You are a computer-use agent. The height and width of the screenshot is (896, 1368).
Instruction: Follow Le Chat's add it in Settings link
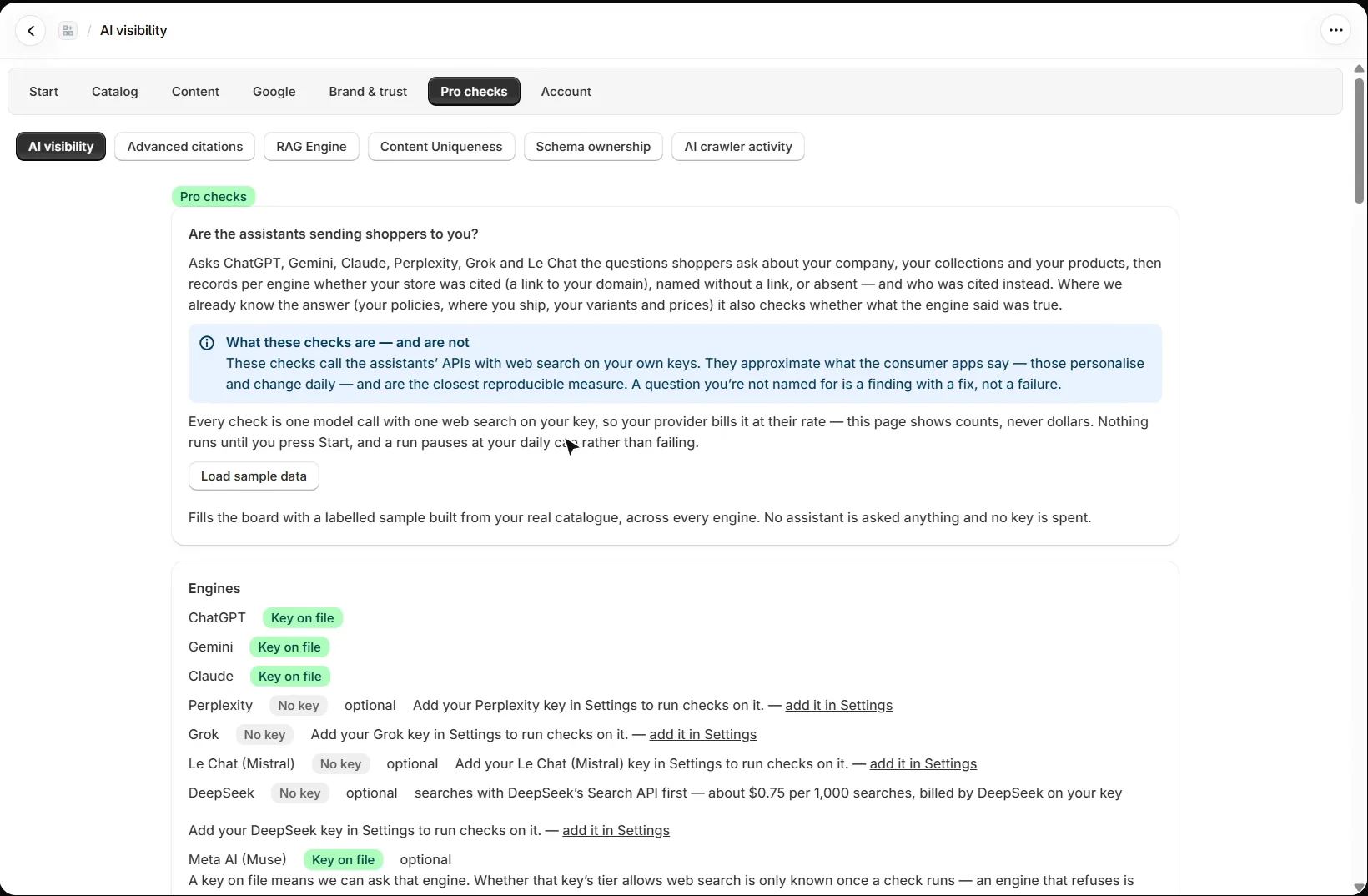pyautogui.click(x=923, y=764)
